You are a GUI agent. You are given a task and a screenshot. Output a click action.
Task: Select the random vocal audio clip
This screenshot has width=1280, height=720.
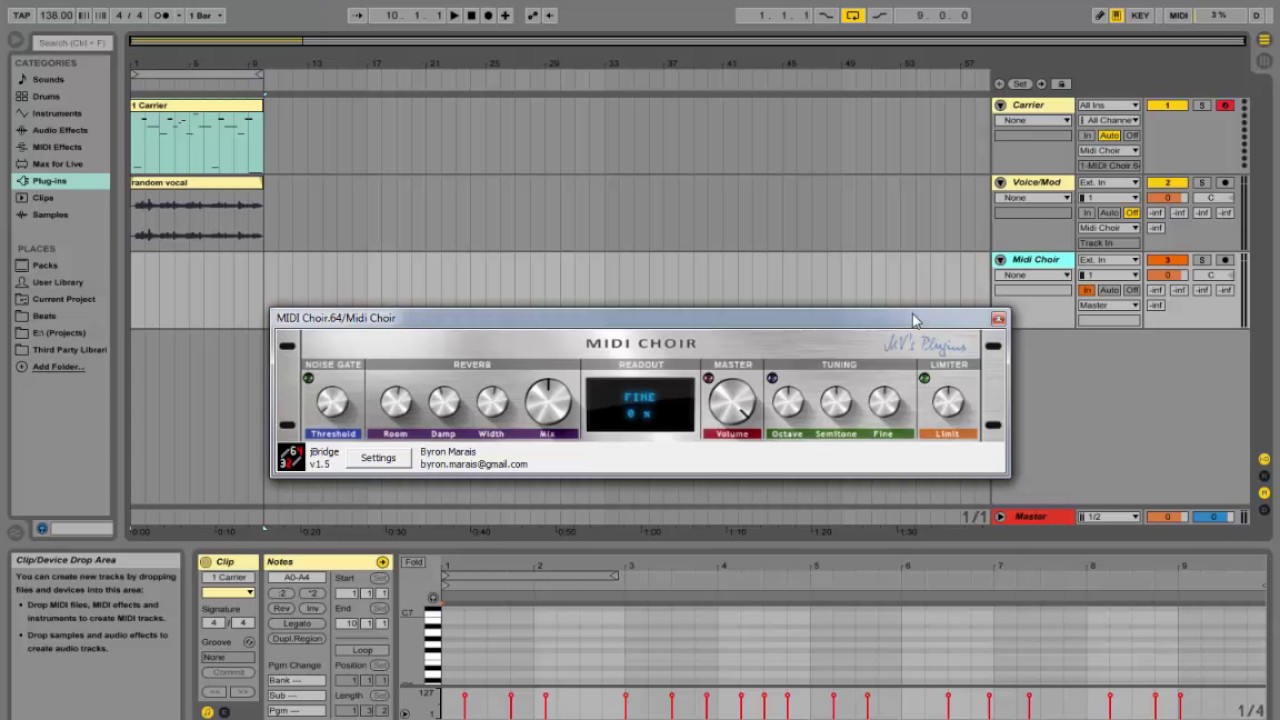pos(197,182)
